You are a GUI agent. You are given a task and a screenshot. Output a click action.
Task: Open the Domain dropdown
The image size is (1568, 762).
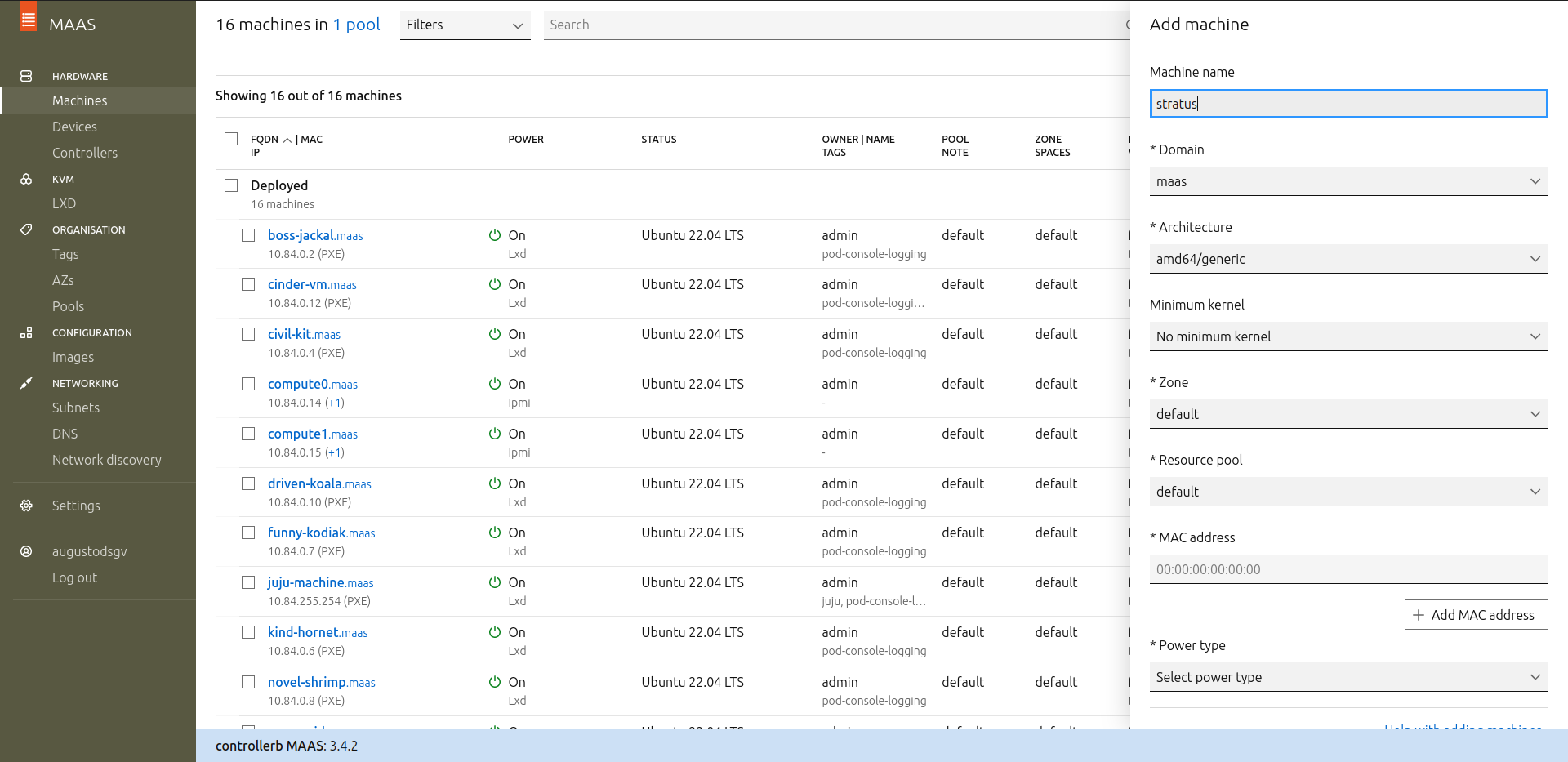point(1348,181)
